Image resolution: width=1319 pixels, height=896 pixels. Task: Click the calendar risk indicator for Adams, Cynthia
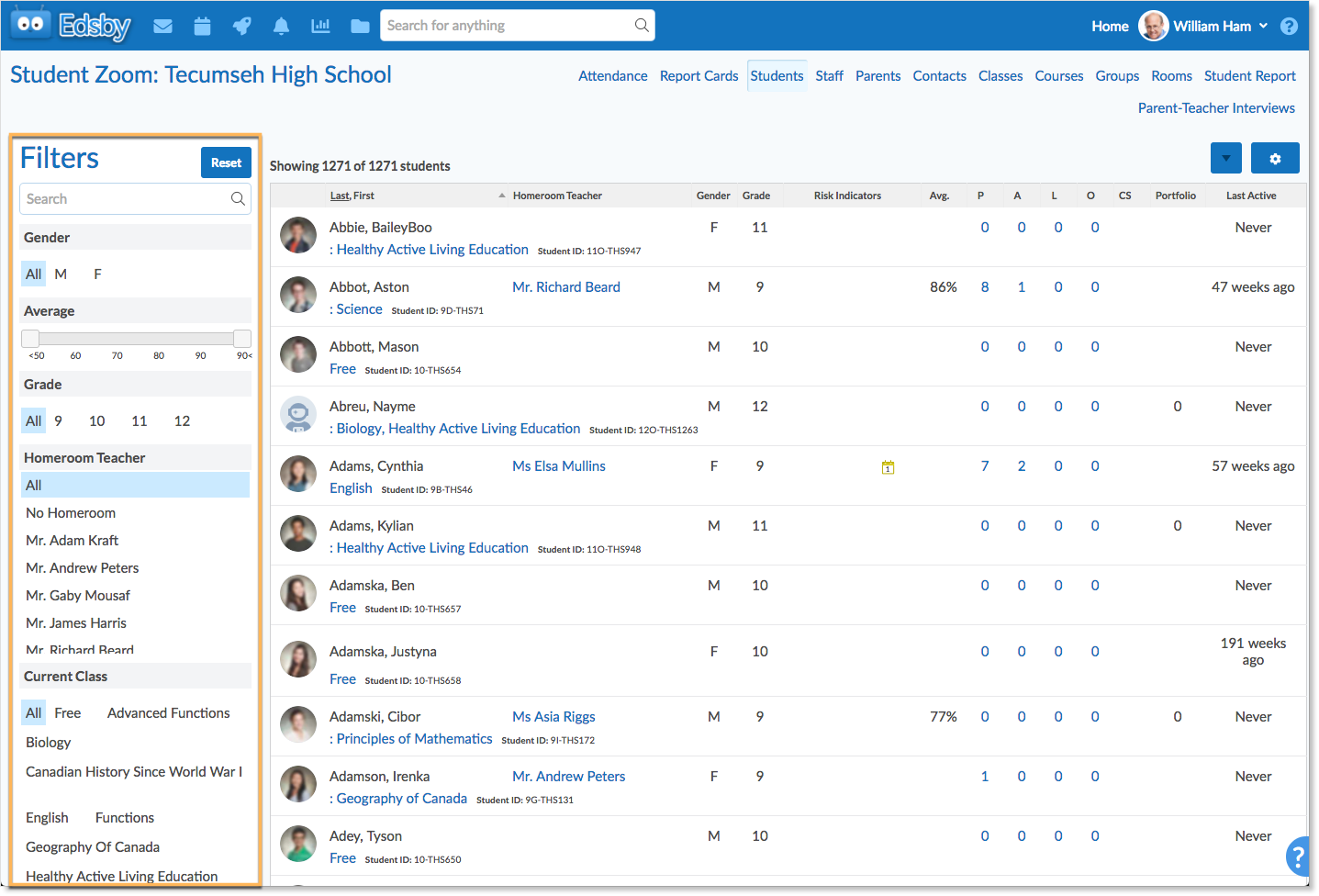click(888, 467)
